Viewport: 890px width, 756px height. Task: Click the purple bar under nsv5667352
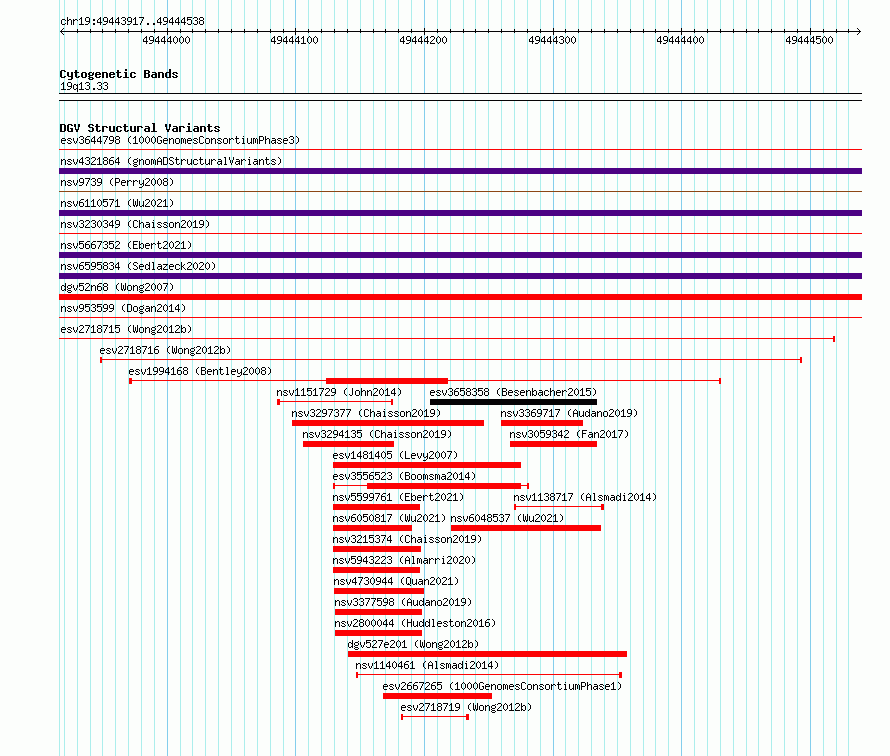pyautogui.click(x=460, y=255)
